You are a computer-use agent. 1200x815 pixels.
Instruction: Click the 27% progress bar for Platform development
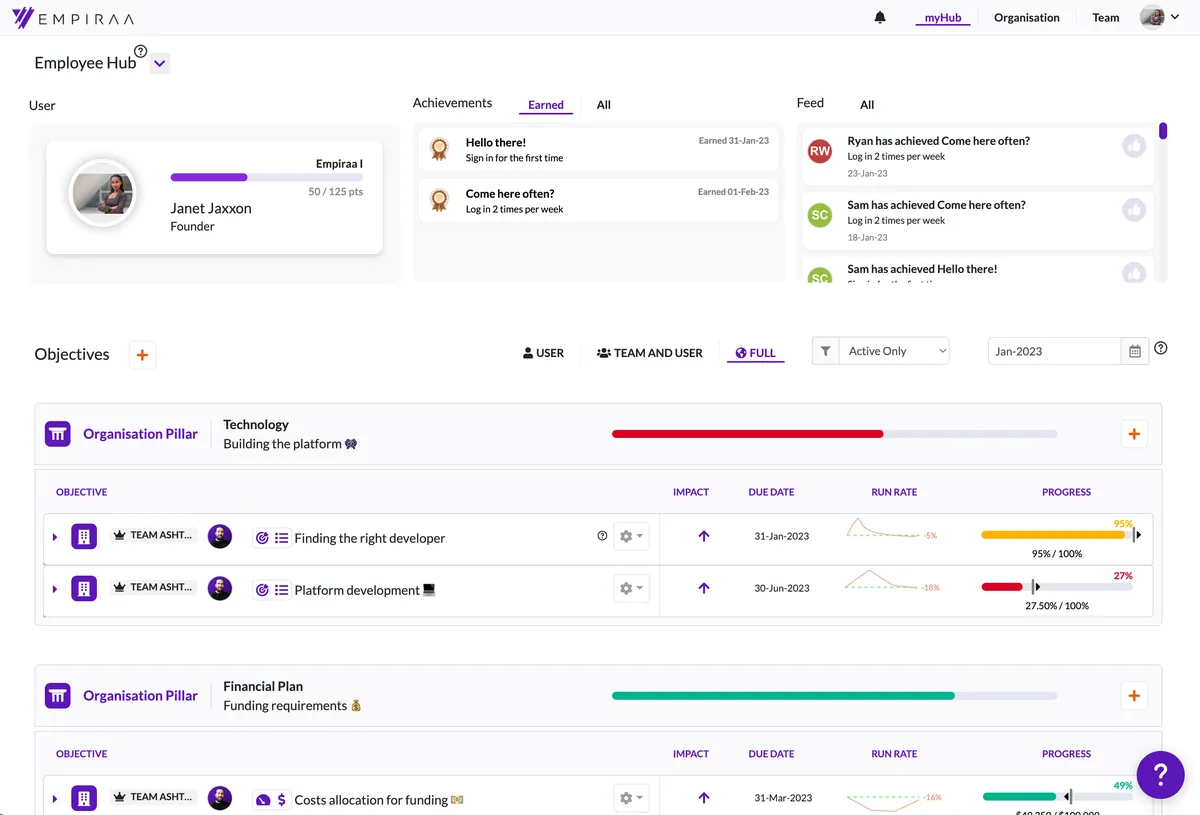coord(1057,587)
